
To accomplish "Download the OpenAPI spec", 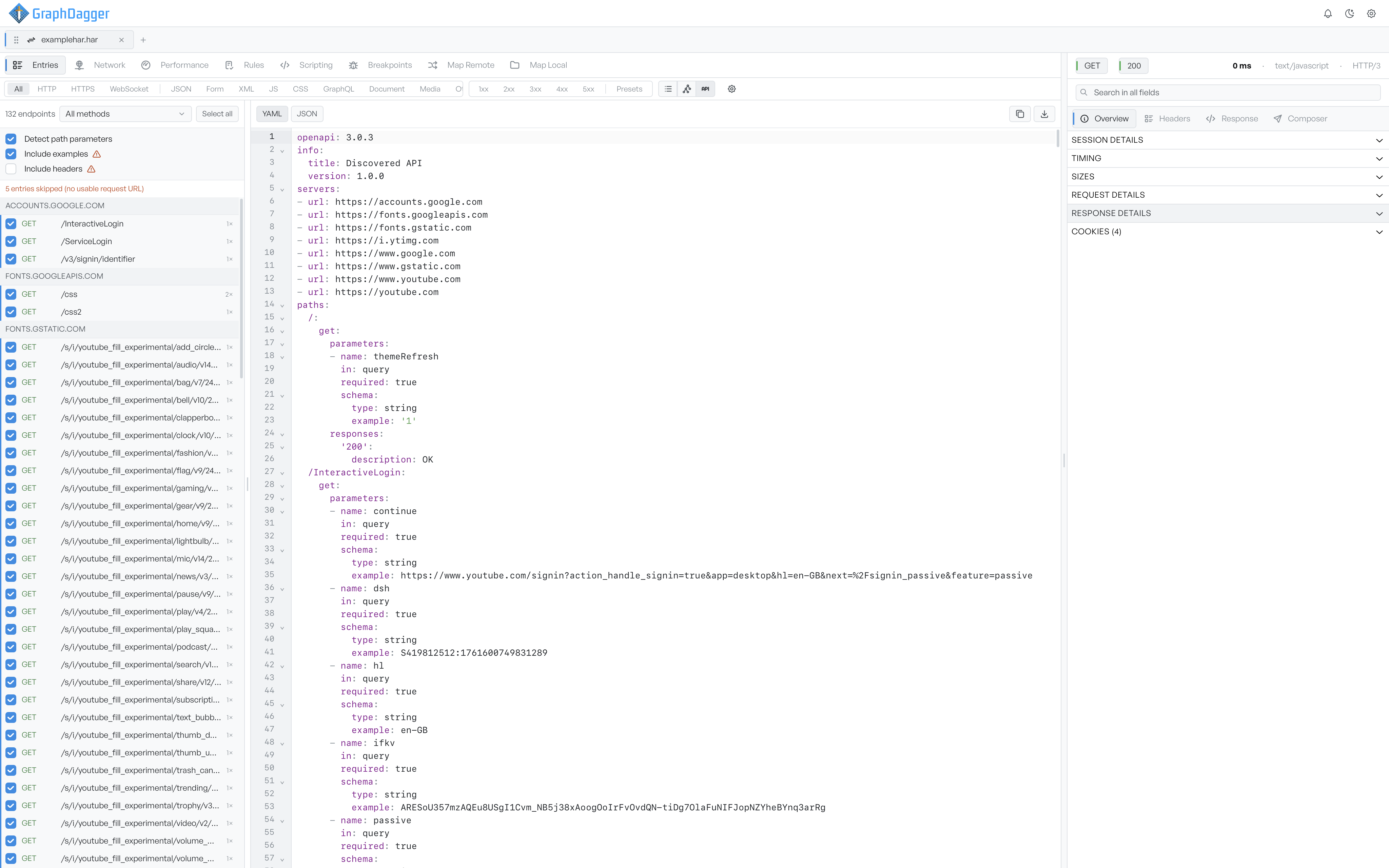I will click(x=1044, y=114).
